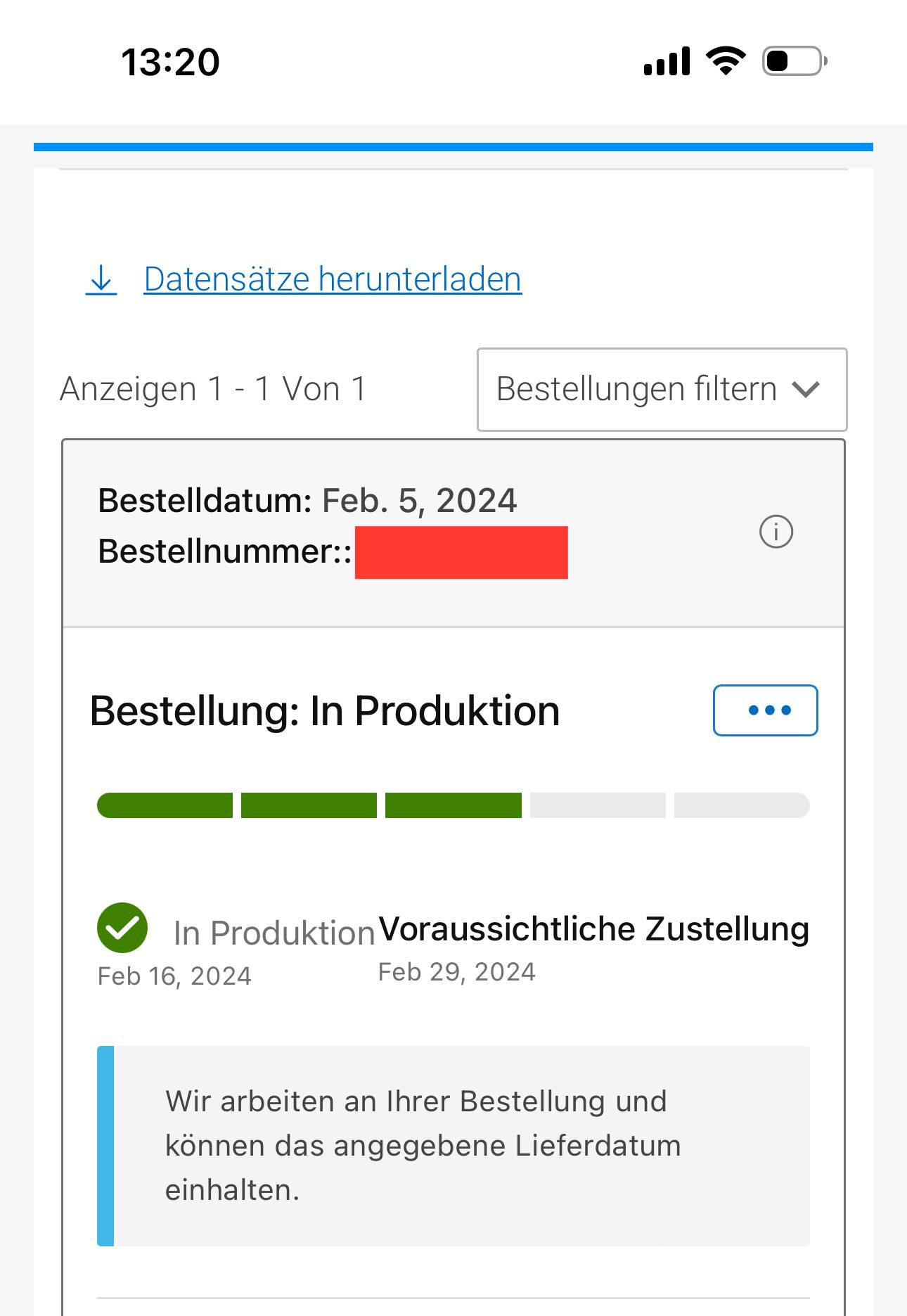
Task: Open the Bestellungen filtern dropdown
Action: pyautogui.click(x=661, y=389)
